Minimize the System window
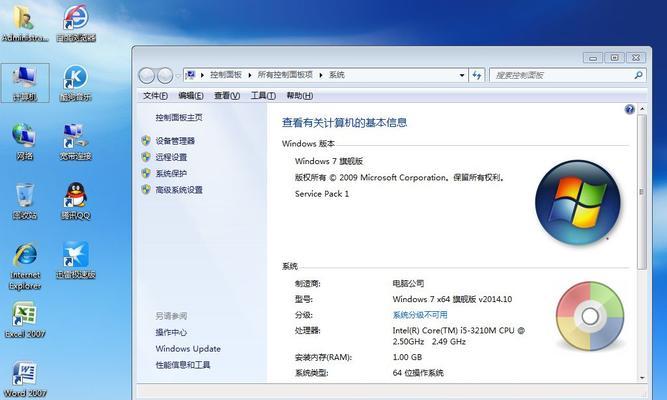667x400 pixels. [x=593, y=57]
